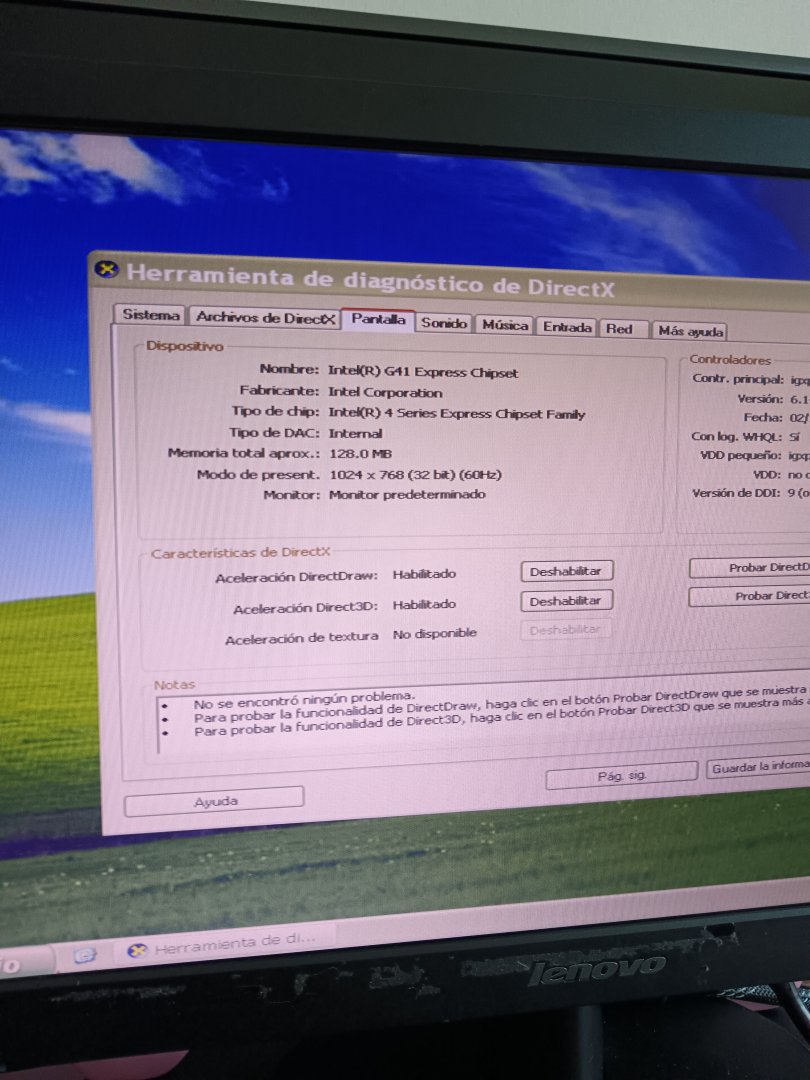Click the Contr. principal label
Image resolution: width=810 pixels, height=1080 pixels.
[738, 379]
